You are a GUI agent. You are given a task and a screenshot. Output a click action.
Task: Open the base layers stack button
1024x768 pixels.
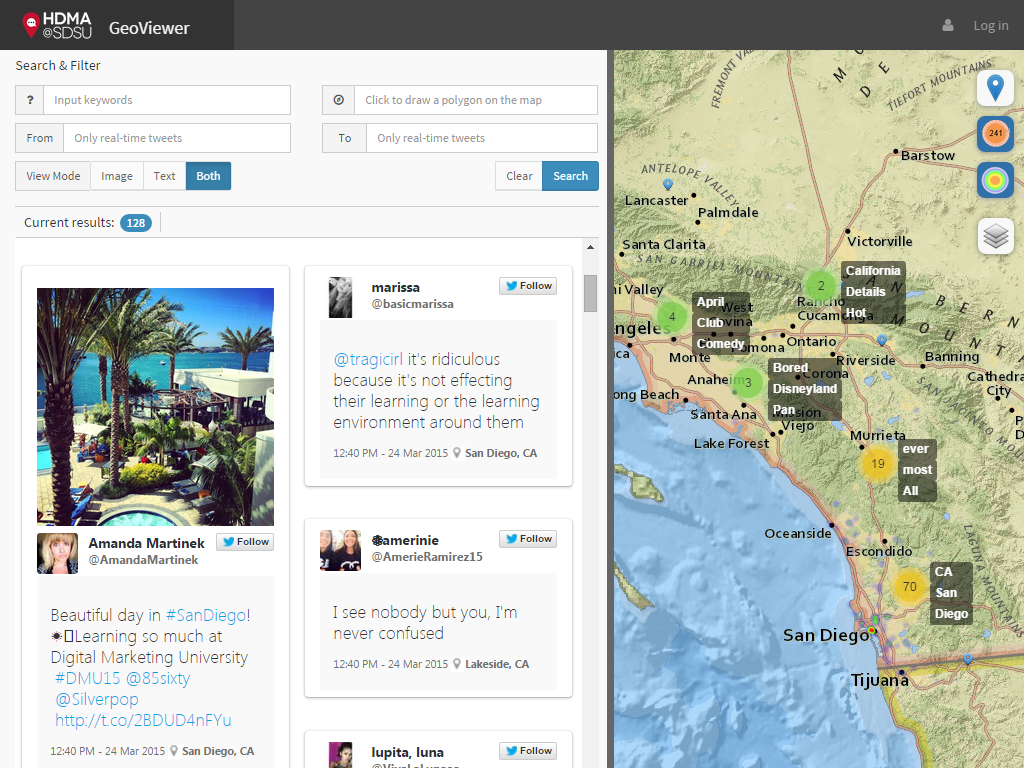point(995,236)
